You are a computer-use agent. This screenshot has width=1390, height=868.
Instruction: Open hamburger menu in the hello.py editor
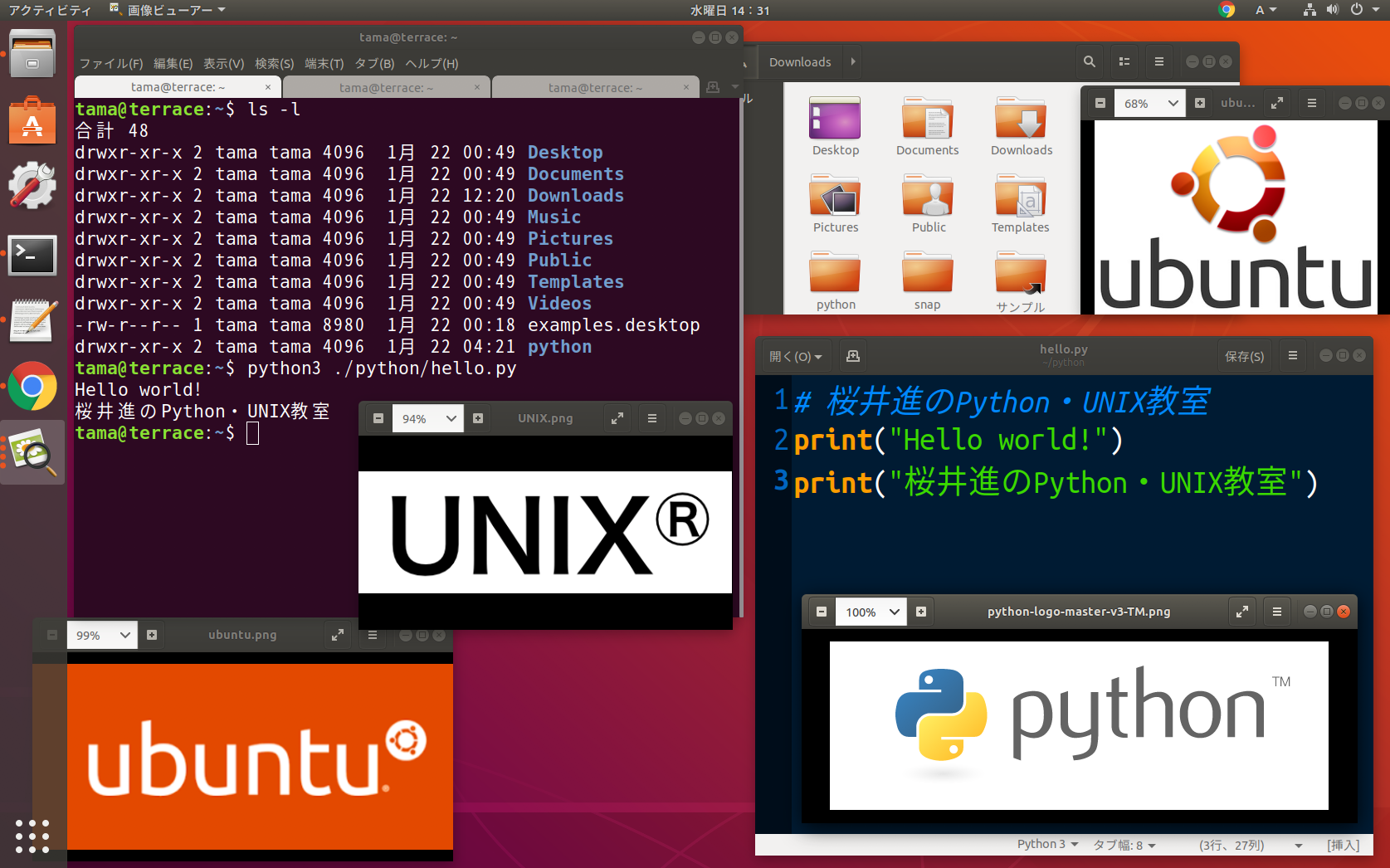1293,355
